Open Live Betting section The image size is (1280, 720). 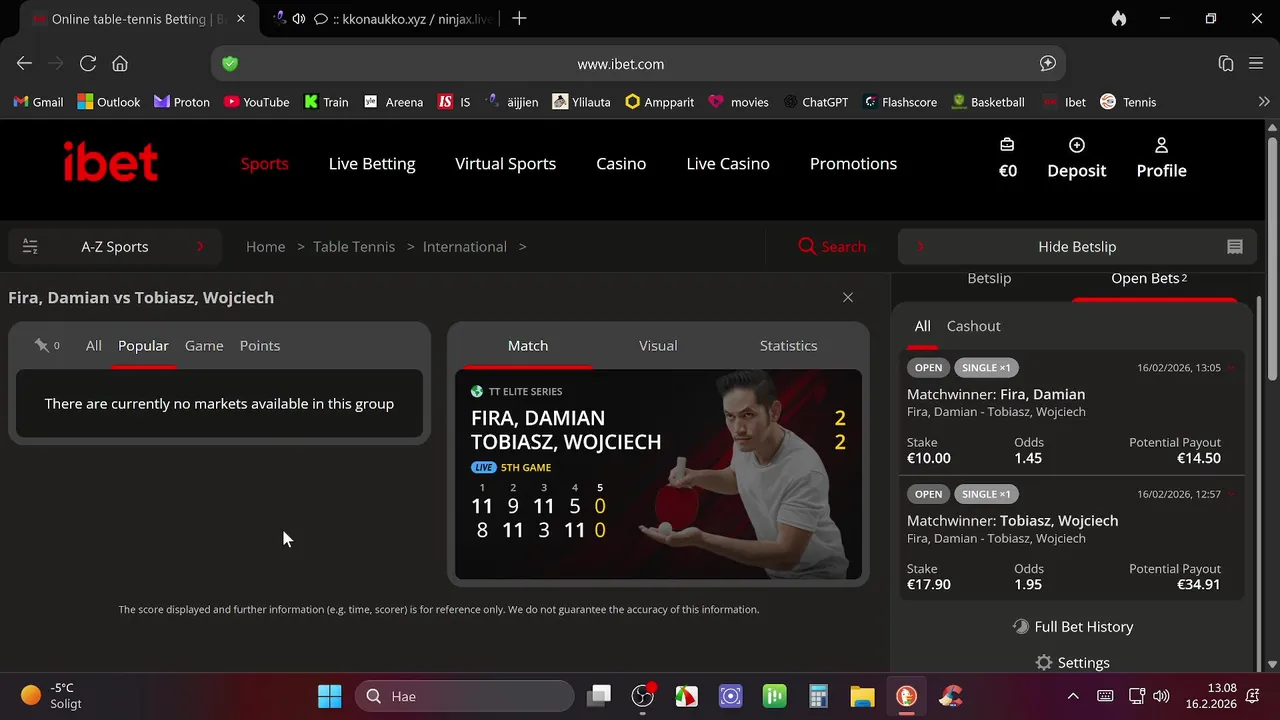[x=372, y=164]
